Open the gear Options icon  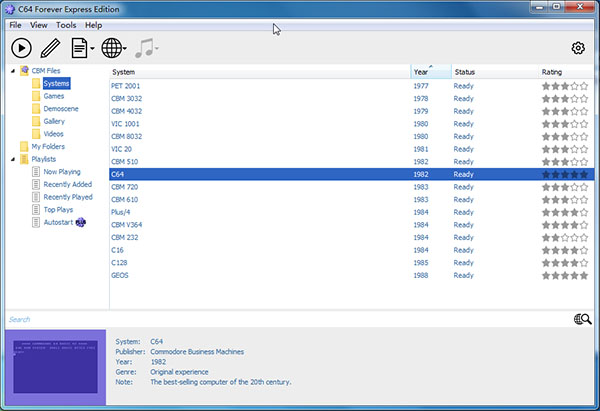click(578, 48)
